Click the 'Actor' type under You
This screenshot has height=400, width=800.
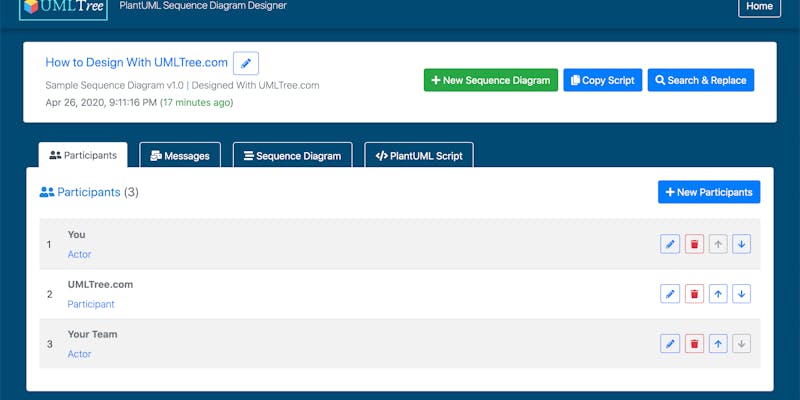(x=79, y=254)
